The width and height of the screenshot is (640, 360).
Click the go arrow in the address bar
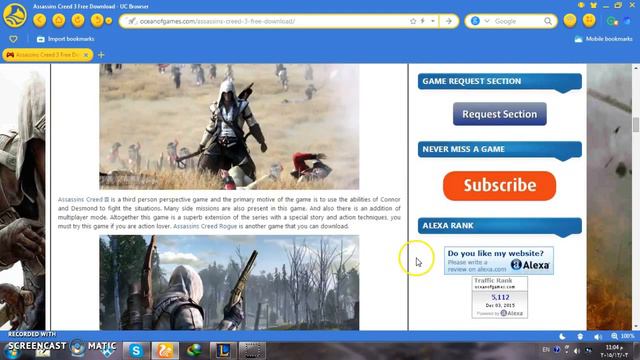[x=449, y=21]
